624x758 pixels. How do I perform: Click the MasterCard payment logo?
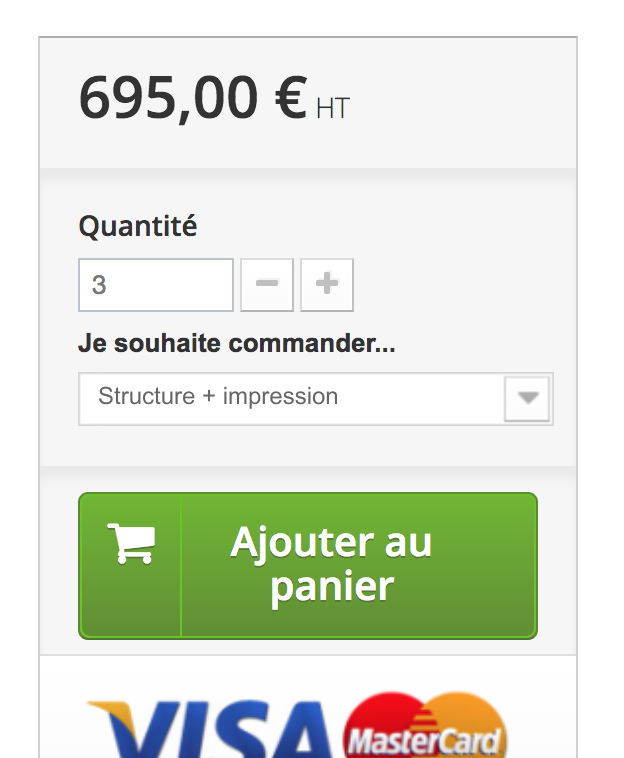[x=424, y=725]
